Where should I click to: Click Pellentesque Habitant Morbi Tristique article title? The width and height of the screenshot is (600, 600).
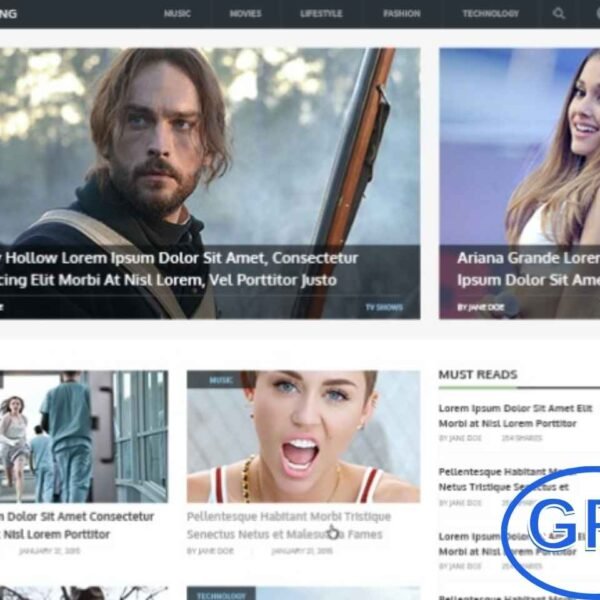point(289,525)
